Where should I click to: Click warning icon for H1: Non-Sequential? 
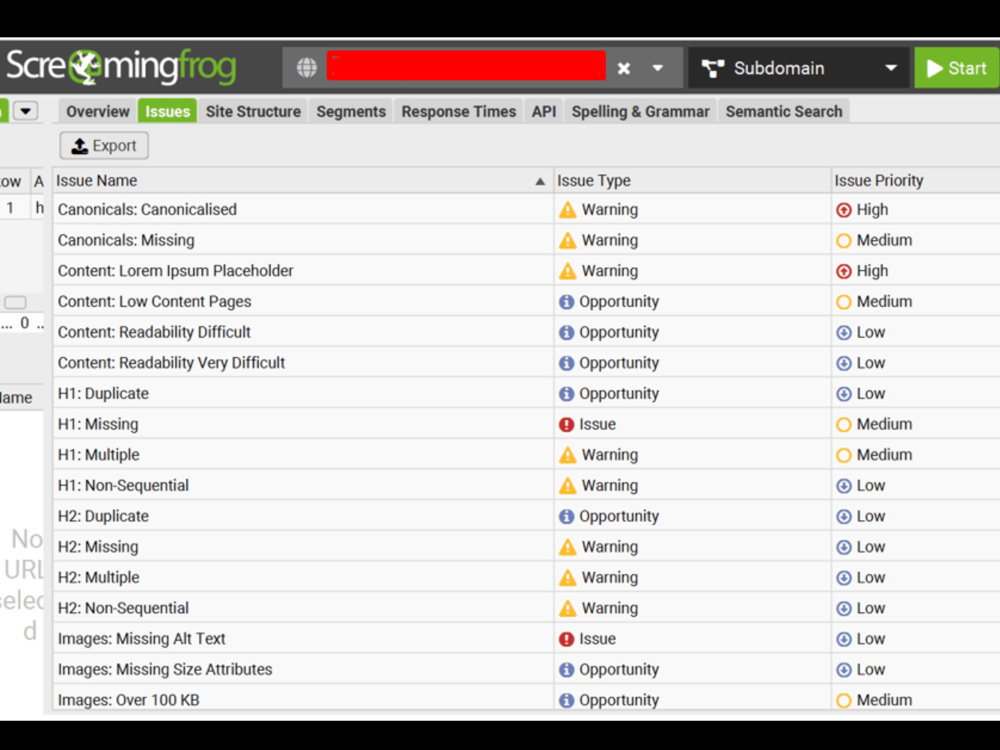(567, 485)
